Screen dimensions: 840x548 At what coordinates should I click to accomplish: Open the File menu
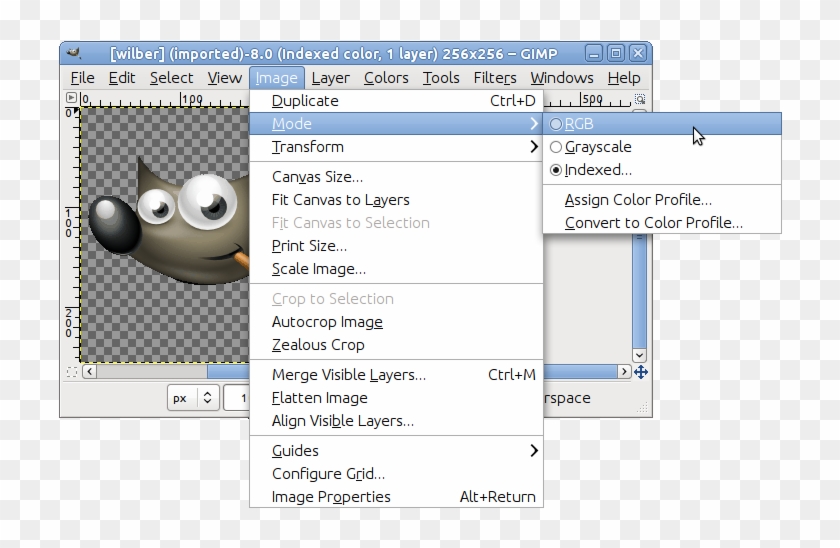click(x=82, y=78)
